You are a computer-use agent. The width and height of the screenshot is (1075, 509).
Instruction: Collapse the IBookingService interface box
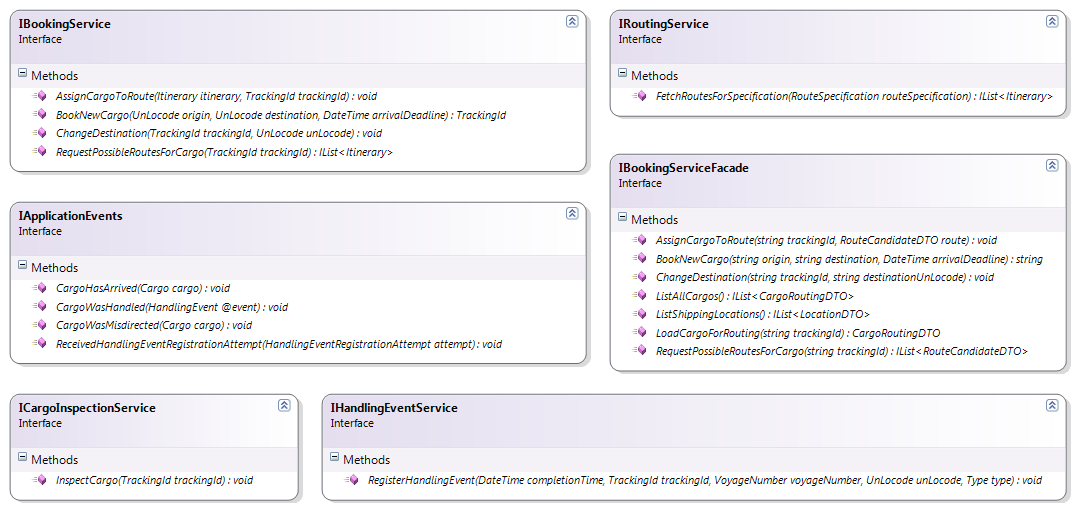(571, 21)
